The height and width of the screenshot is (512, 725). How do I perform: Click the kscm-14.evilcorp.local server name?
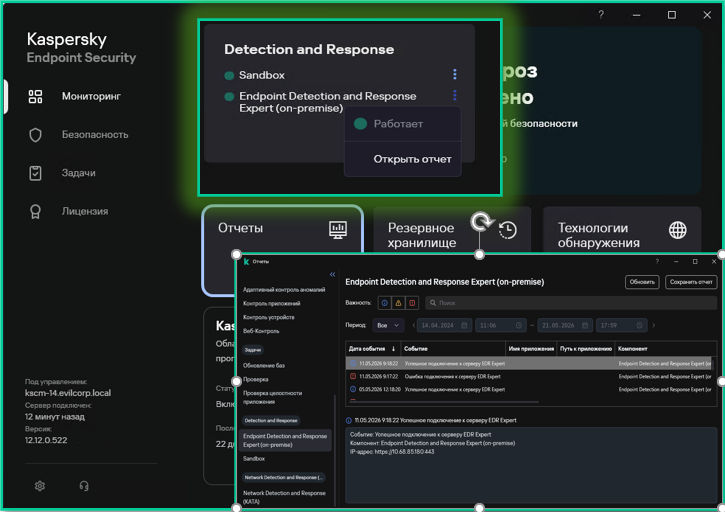click(68, 393)
